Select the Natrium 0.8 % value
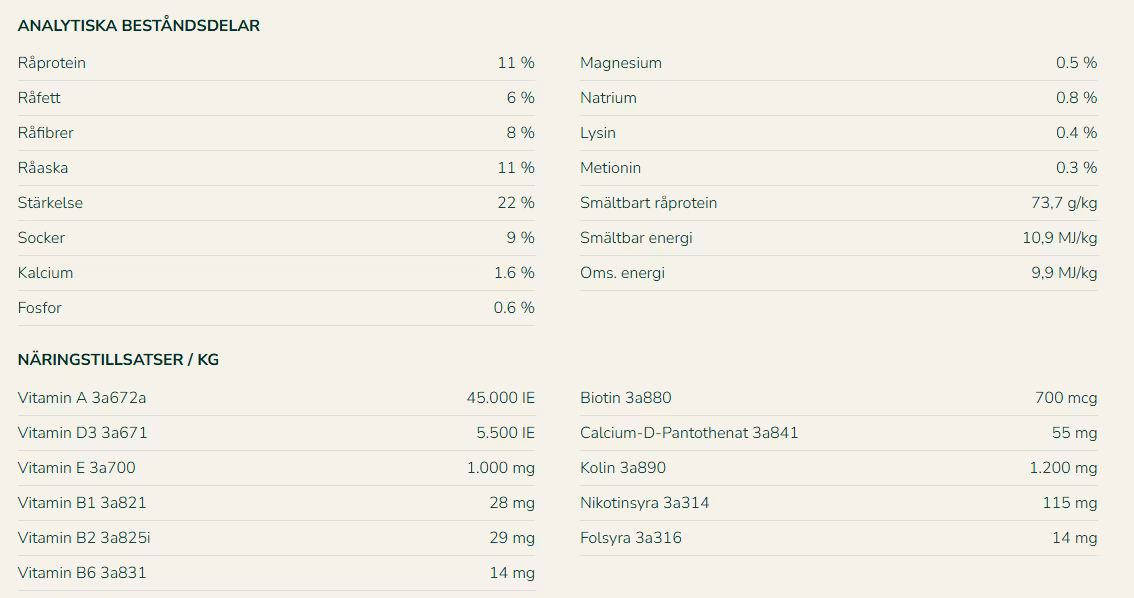 (x=1076, y=98)
